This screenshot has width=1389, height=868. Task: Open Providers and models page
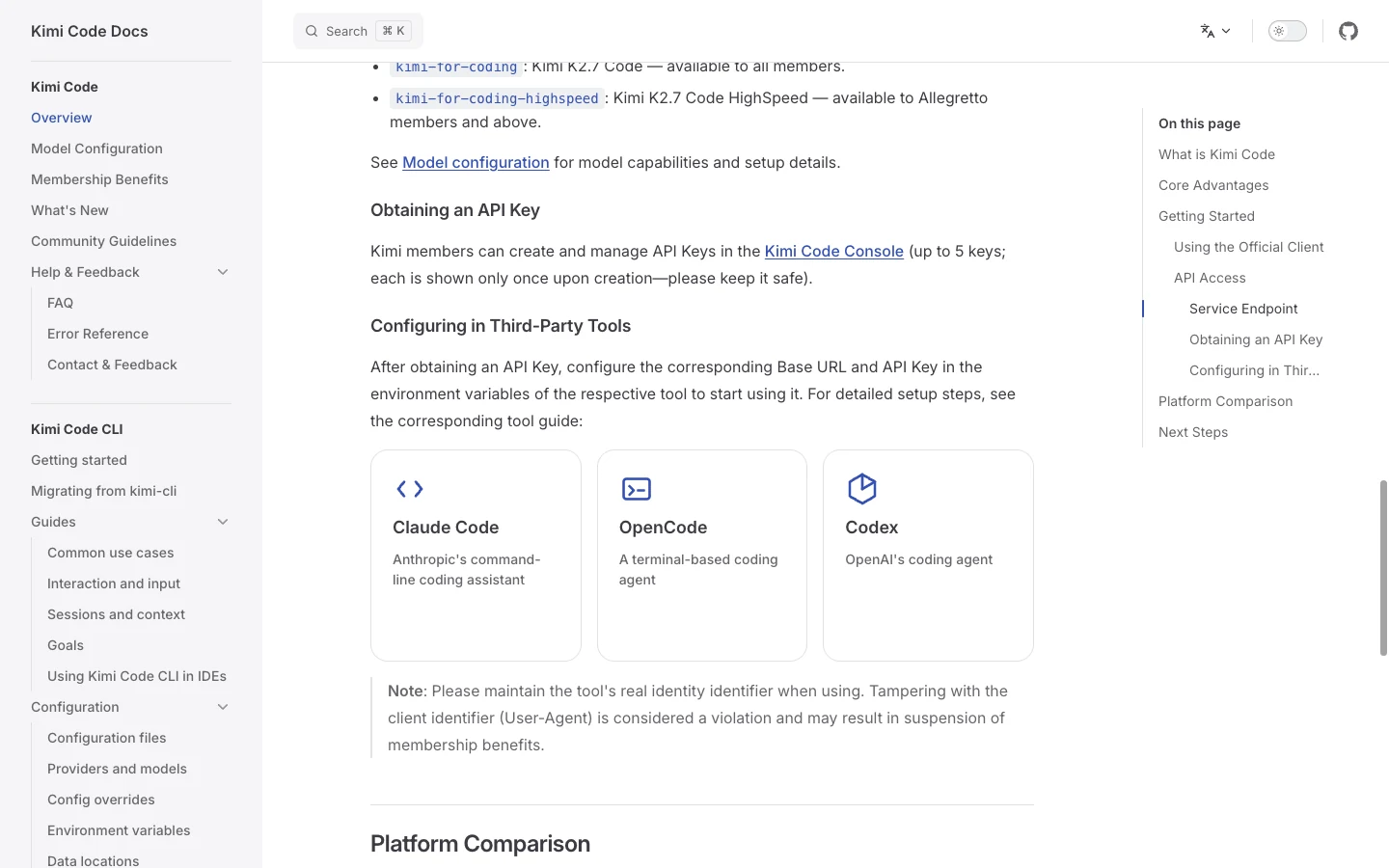[x=117, y=769]
